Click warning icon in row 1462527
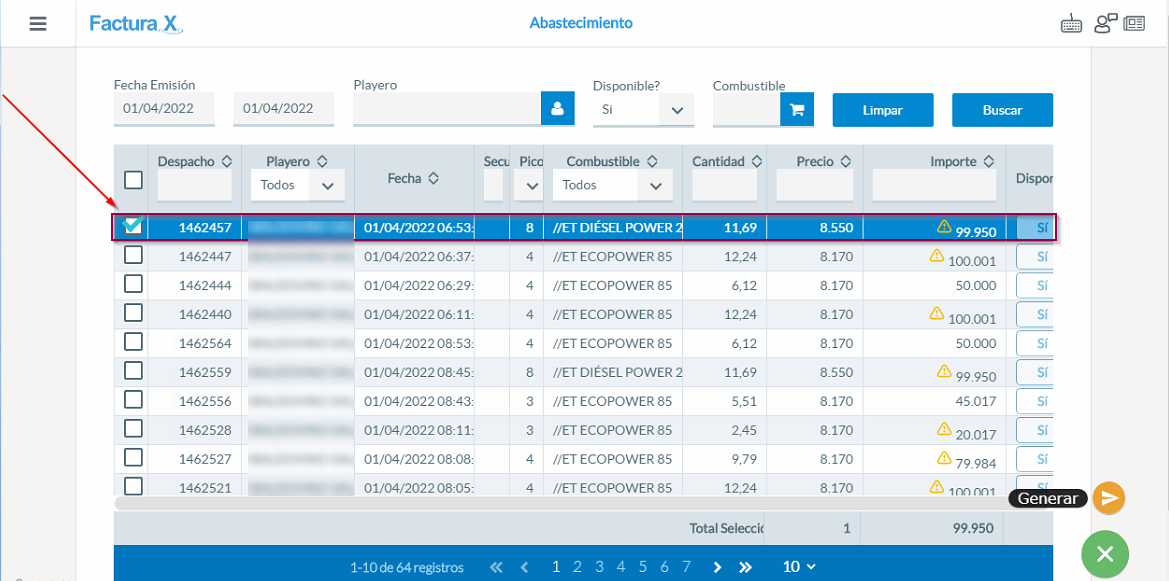Image resolution: width=1169 pixels, height=581 pixels. (x=944, y=457)
